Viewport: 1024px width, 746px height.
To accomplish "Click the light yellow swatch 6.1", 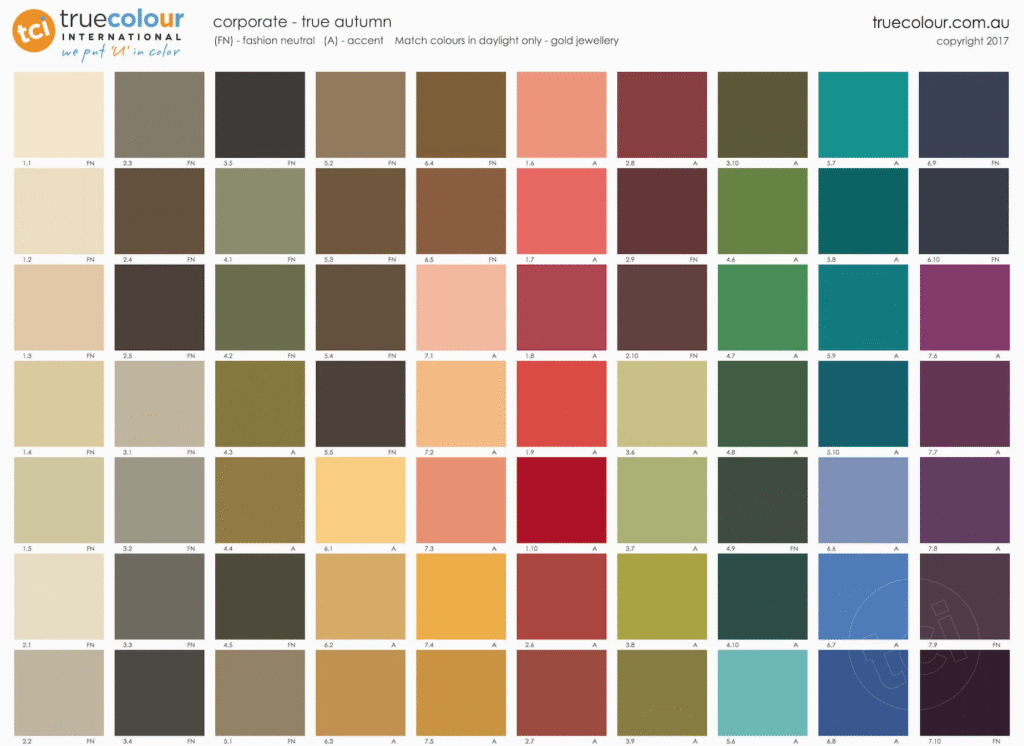I will click(360, 499).
